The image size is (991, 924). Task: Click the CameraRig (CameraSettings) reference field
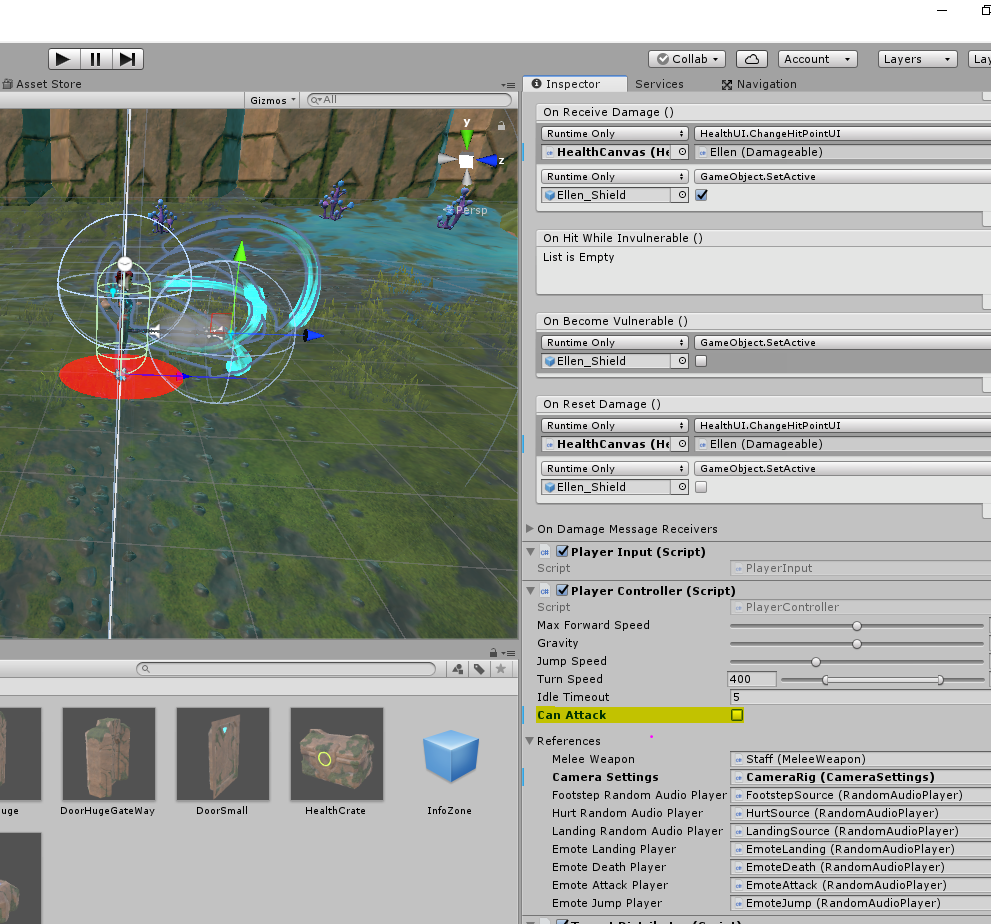(x=860, y=777)
